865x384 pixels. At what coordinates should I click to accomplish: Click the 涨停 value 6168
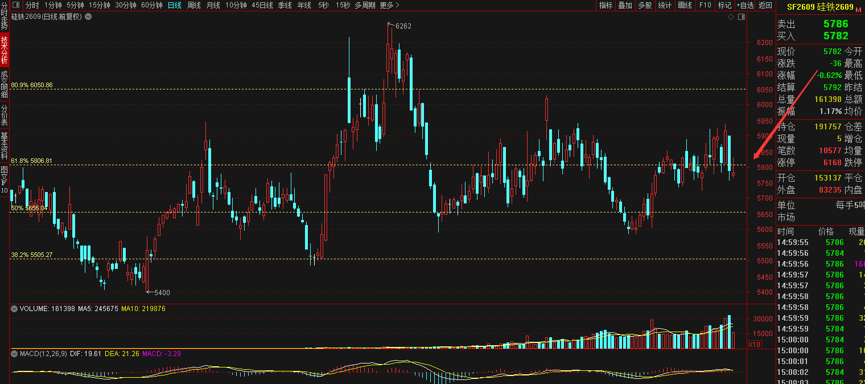point(832,162)
